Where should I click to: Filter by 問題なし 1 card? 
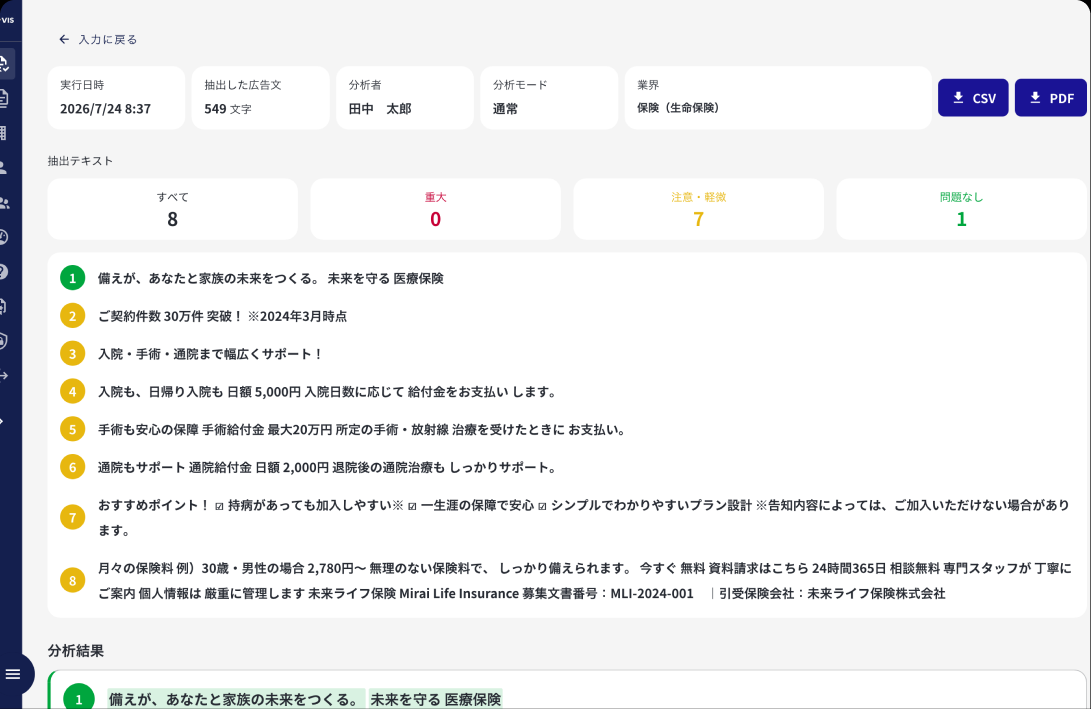pos(962,209)
